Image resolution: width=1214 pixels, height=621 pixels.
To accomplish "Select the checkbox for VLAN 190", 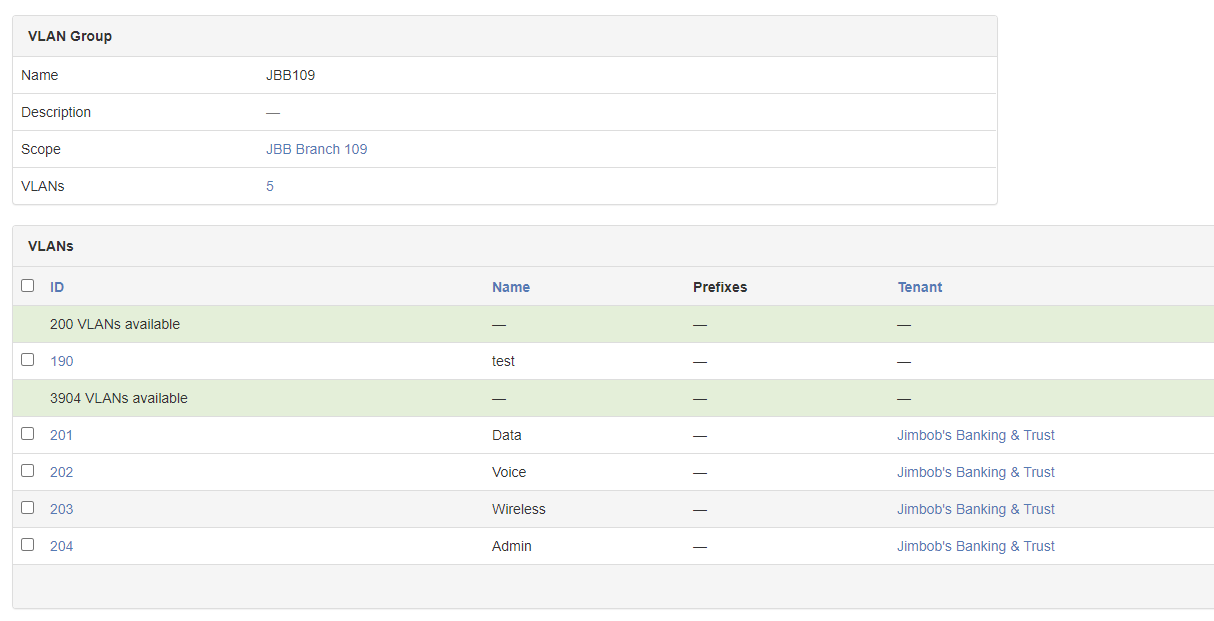I will pyautogui.click(x=27, y=359).
